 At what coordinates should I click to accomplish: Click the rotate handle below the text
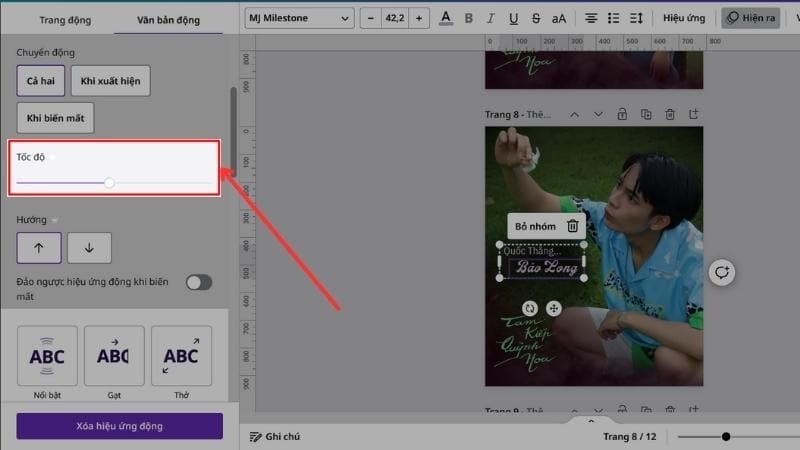[x=530, y=309]
